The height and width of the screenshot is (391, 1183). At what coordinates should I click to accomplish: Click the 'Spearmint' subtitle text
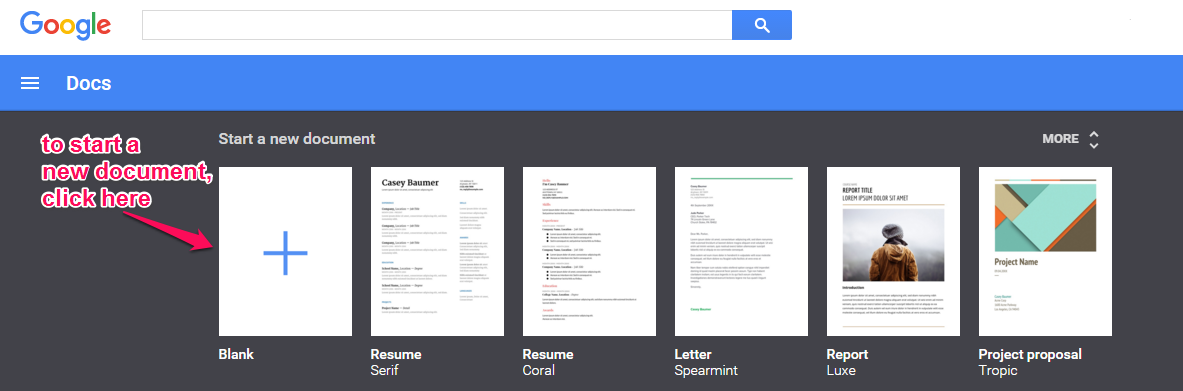706,371
